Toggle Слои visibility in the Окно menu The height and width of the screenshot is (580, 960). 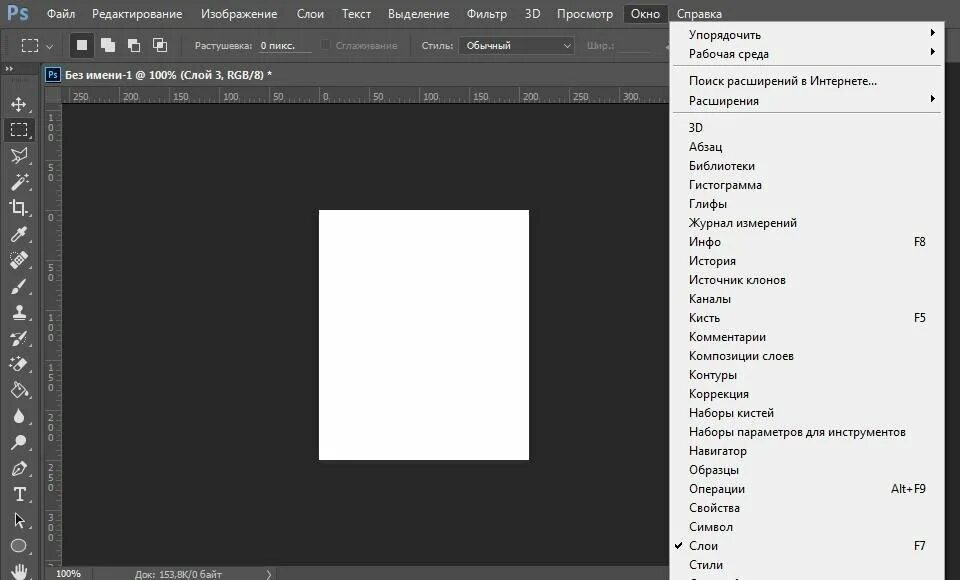pyautogui.click(x=703, y=545)
